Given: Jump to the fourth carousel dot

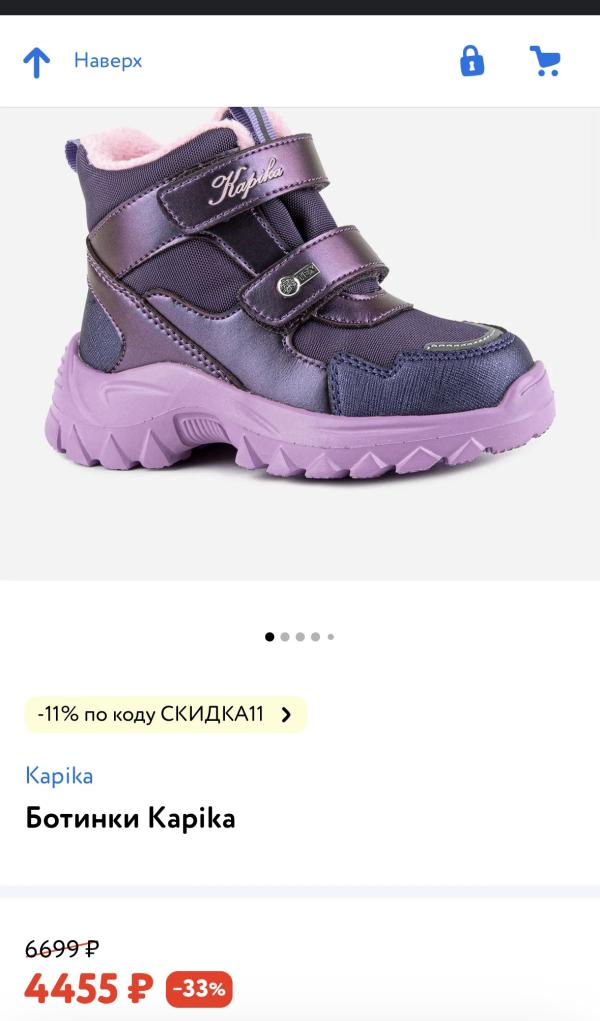Looking at the screenshot, I should click(315, 637).
